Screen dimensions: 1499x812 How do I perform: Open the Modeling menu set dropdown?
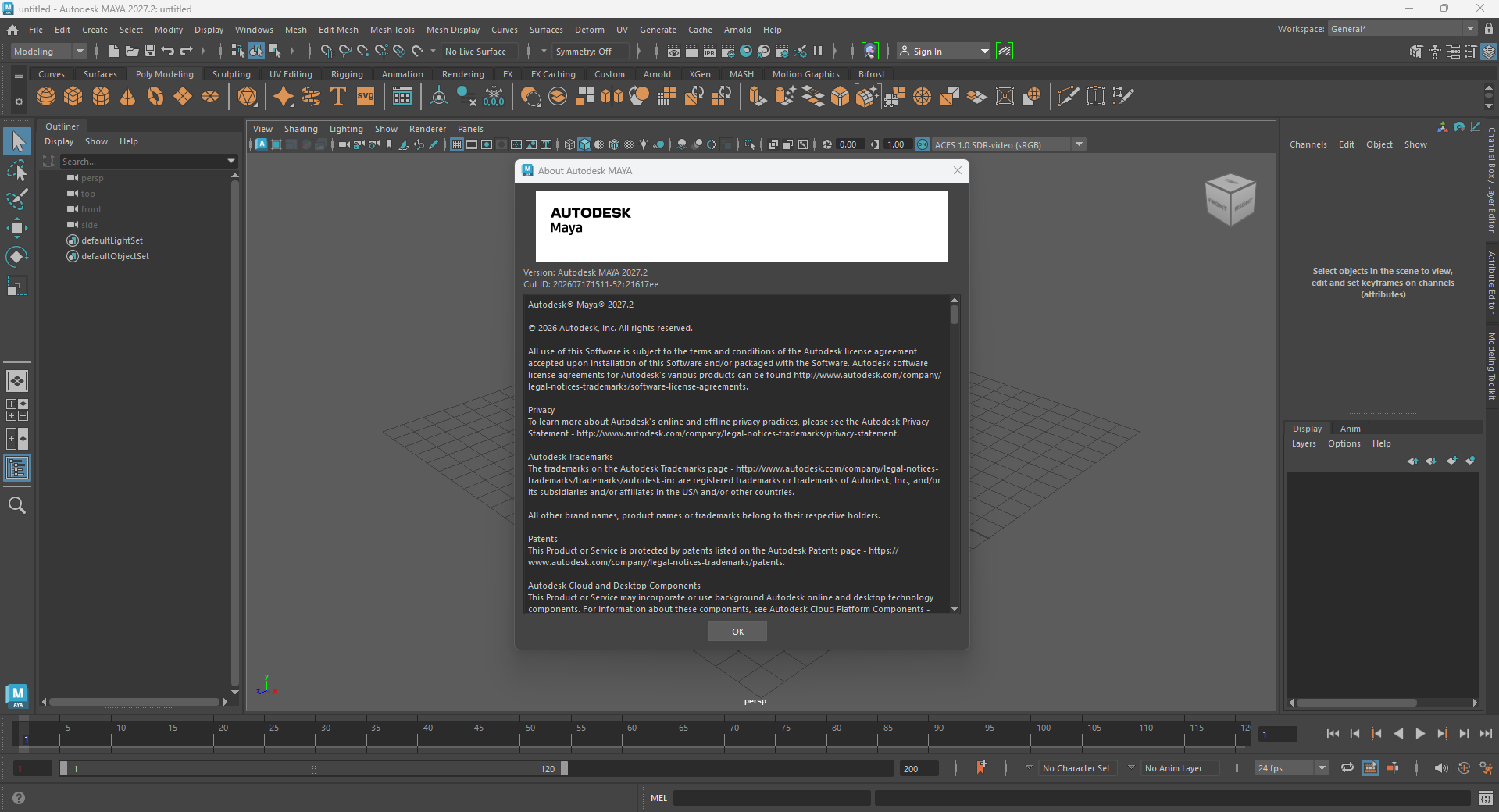[x=48, y=52]
